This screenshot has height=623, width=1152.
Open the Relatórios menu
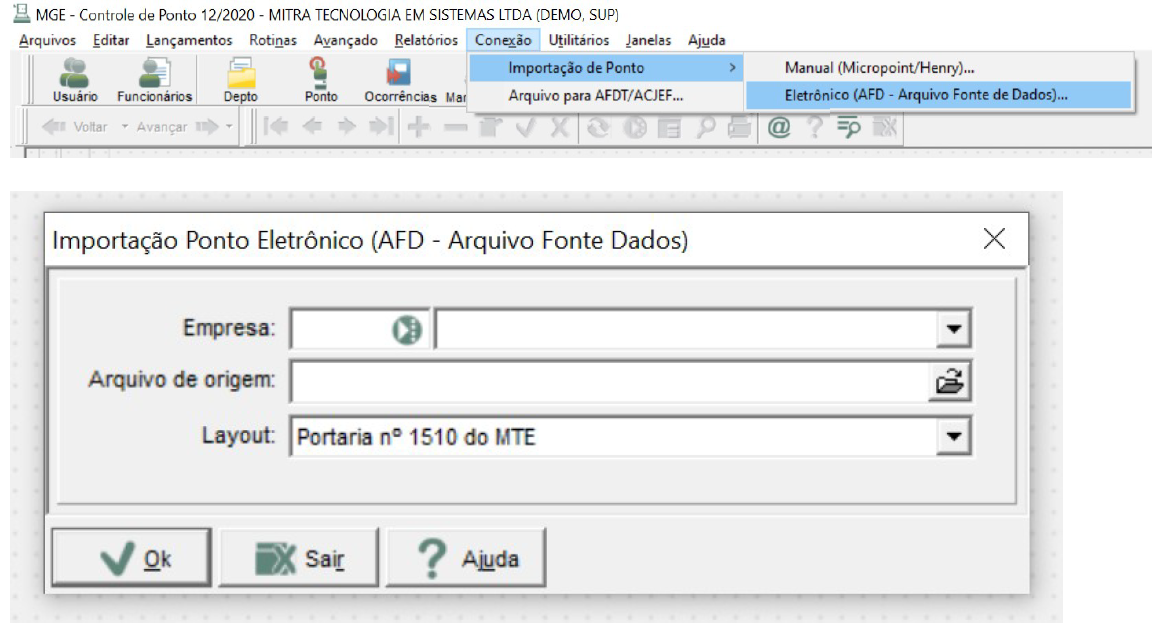(x=426, y=40)
